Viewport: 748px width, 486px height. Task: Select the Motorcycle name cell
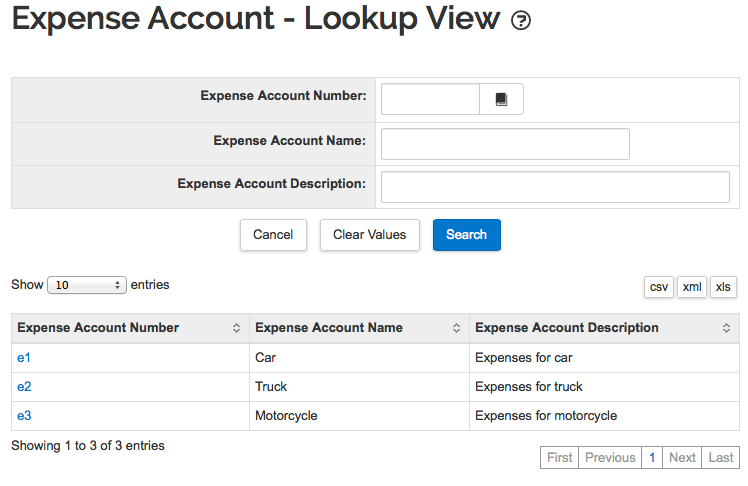359,416
